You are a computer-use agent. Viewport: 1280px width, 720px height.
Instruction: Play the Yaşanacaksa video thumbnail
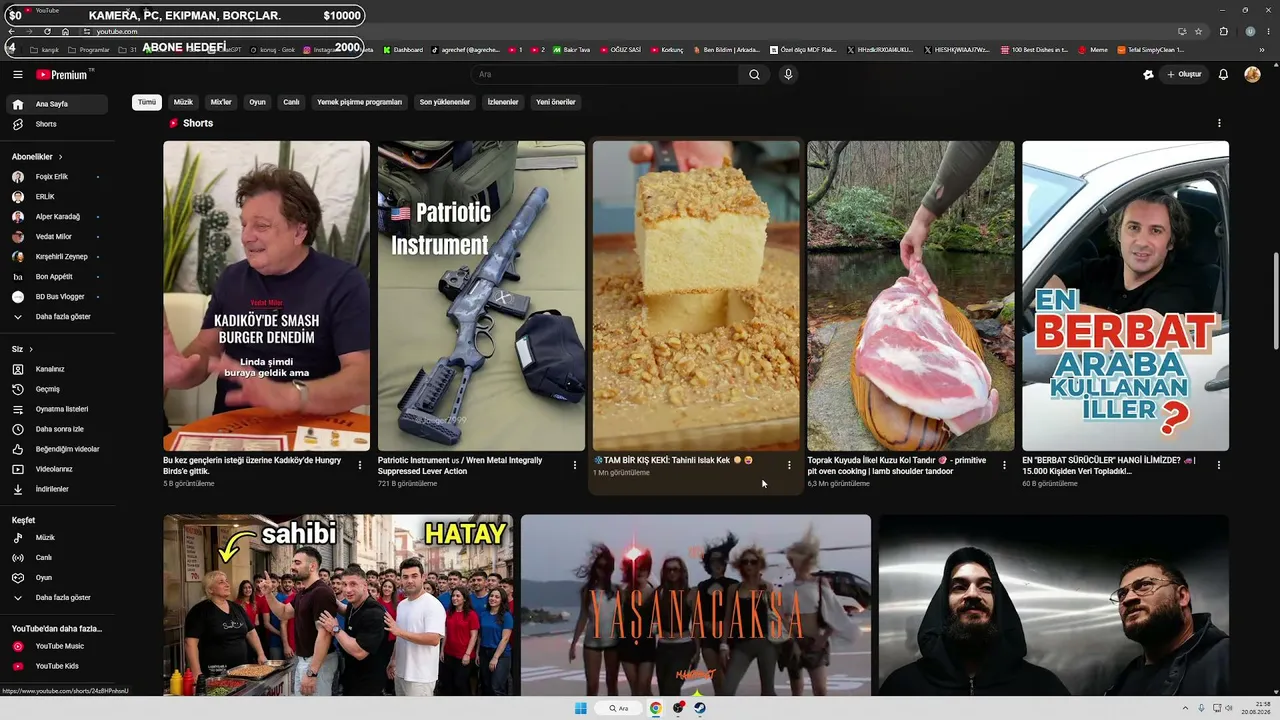(x=696, y=605)
